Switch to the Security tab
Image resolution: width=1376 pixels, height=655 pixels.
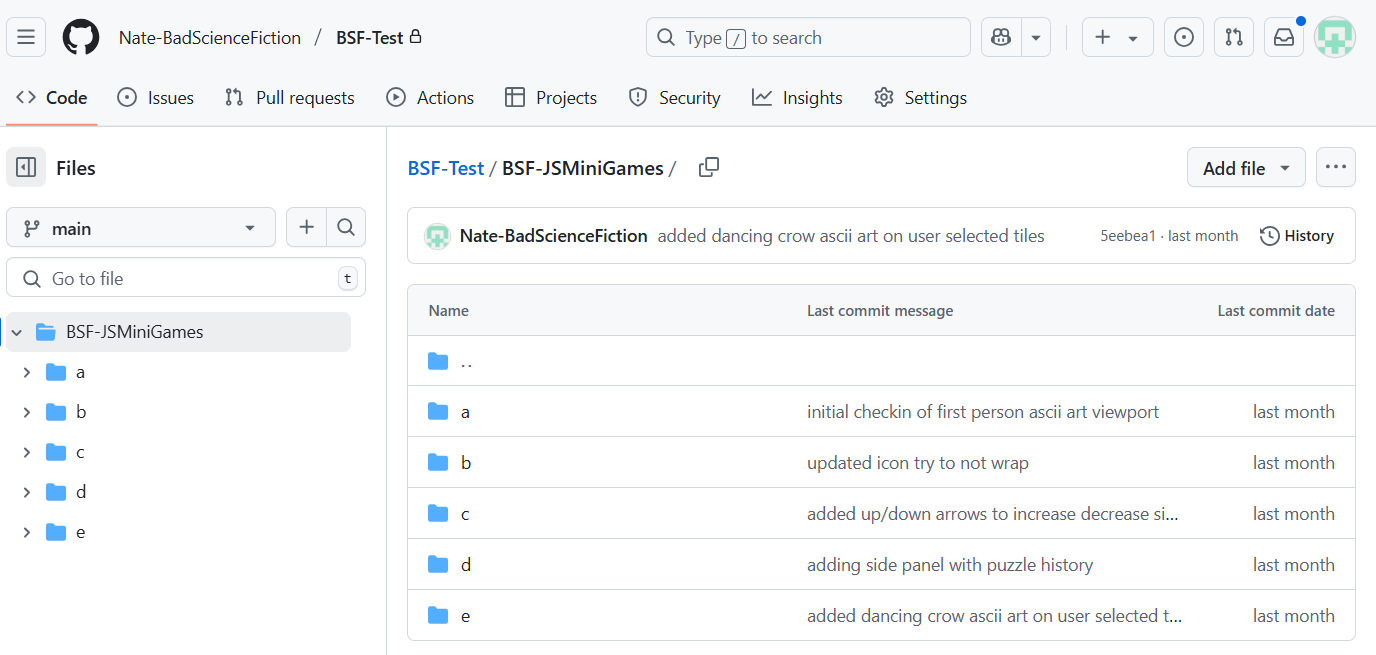tap(674, 97)
